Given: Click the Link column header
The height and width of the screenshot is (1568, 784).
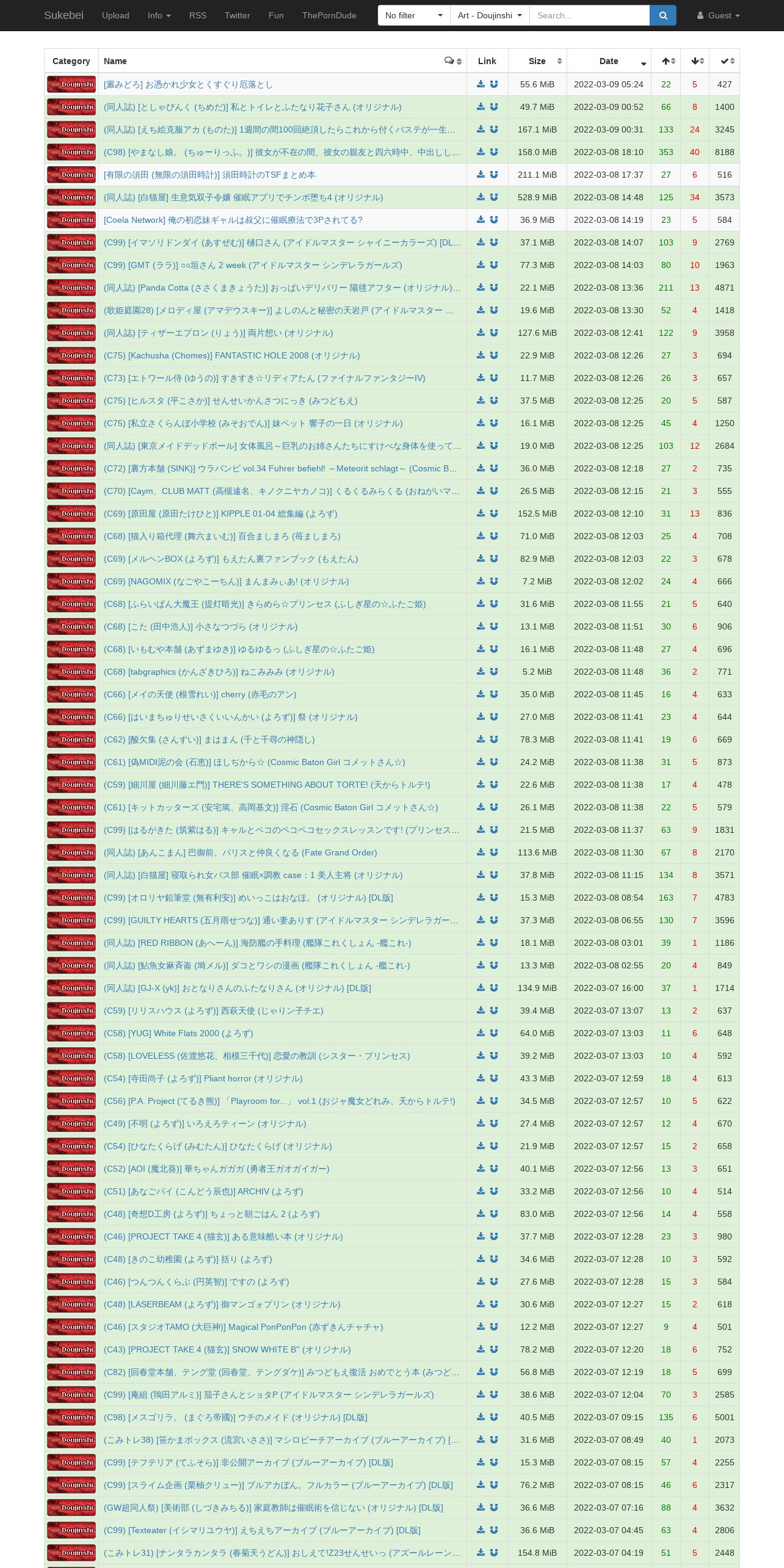Looking at the screenshot, I should pyautogui.click(x=487, y=61).
